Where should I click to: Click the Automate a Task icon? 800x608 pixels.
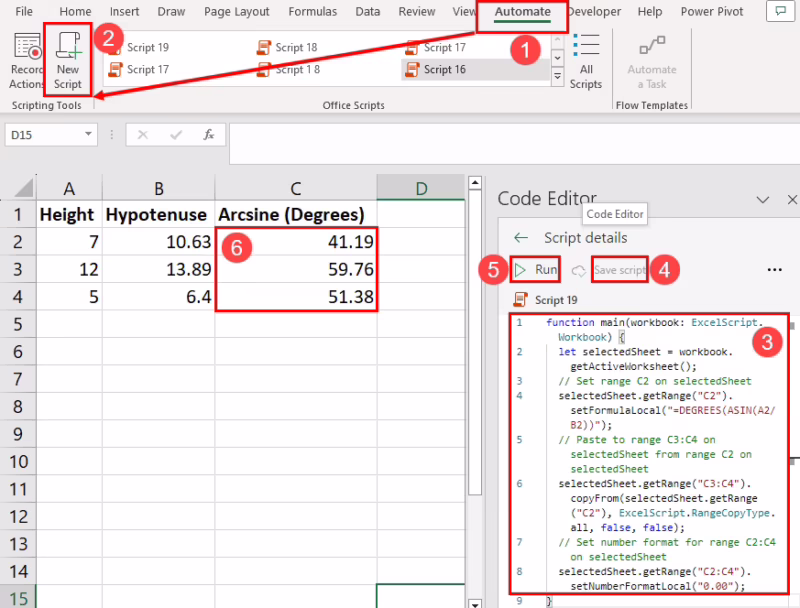click(652, 45)
